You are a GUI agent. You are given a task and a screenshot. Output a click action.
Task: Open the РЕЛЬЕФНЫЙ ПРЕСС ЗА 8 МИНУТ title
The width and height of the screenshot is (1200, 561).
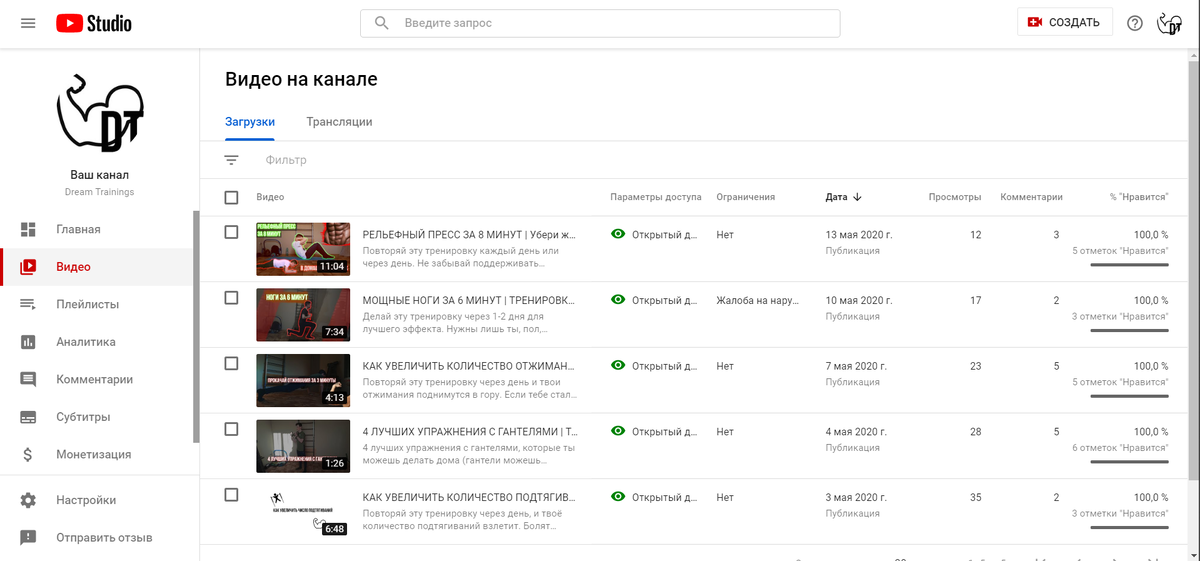tap(469, 236)
